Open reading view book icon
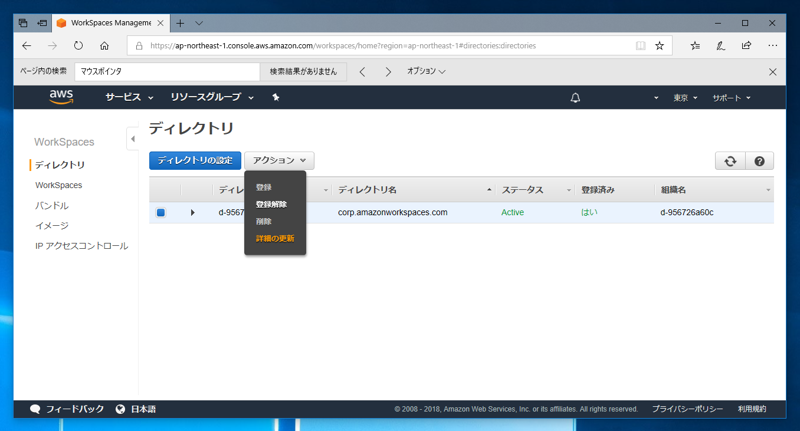 [640, 46]
